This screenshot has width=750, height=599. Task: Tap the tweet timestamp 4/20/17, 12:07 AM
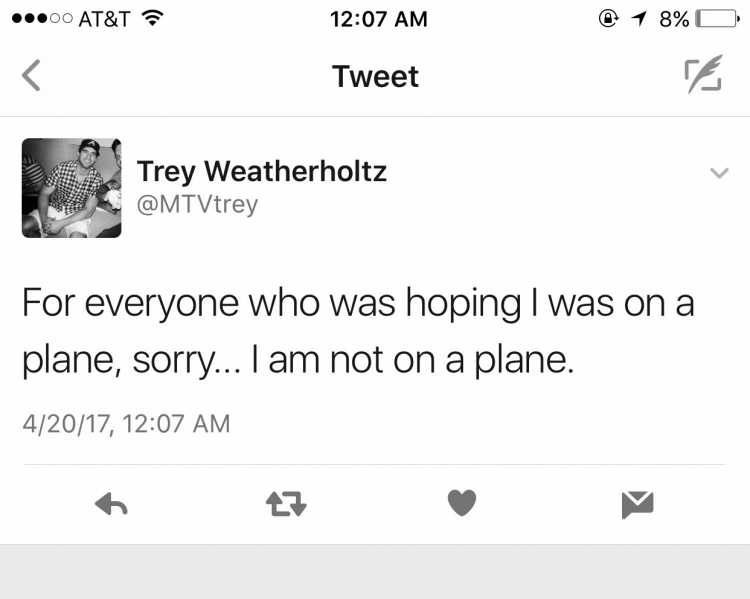pyautogui.click(x=126, y=424)
